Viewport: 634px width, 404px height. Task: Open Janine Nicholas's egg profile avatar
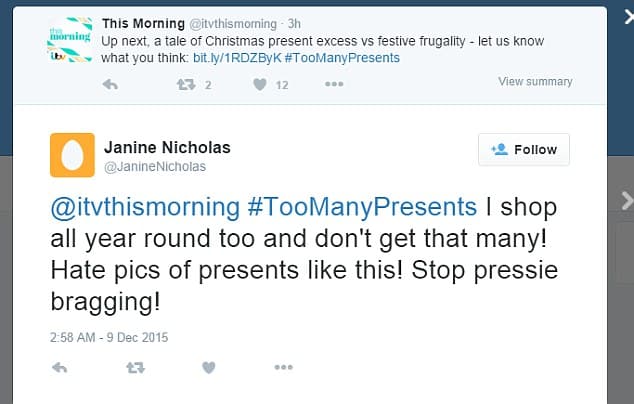pyautogui.click(x=72, y=155)
